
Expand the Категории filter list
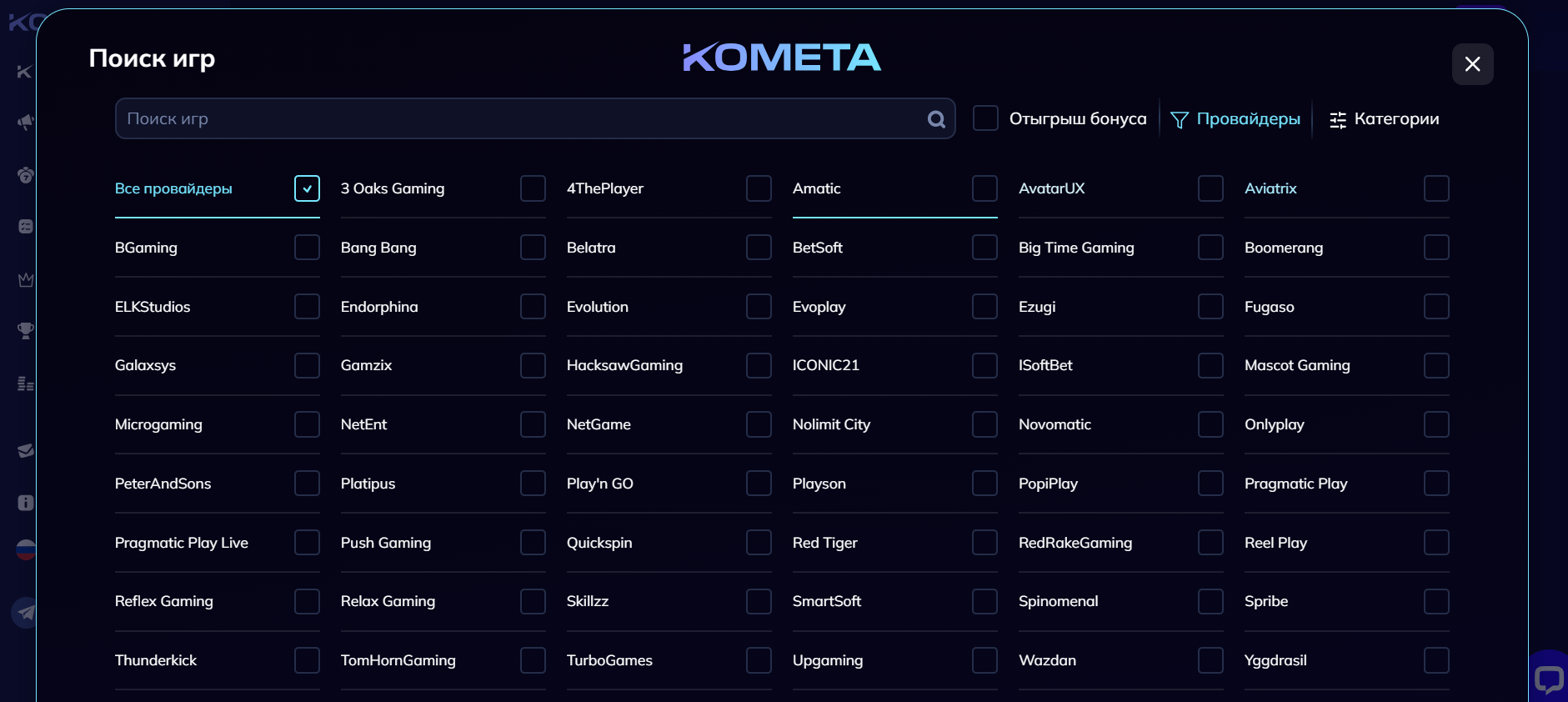(1396, 119)
